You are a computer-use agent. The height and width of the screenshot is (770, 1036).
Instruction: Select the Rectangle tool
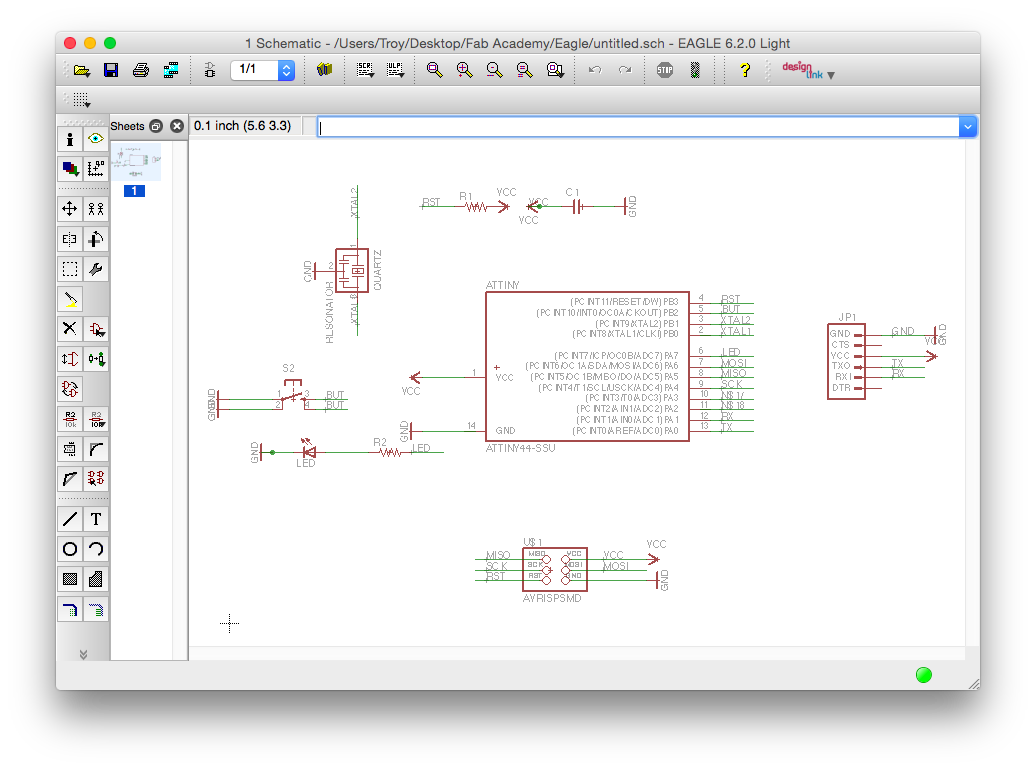tap(70, 579)
